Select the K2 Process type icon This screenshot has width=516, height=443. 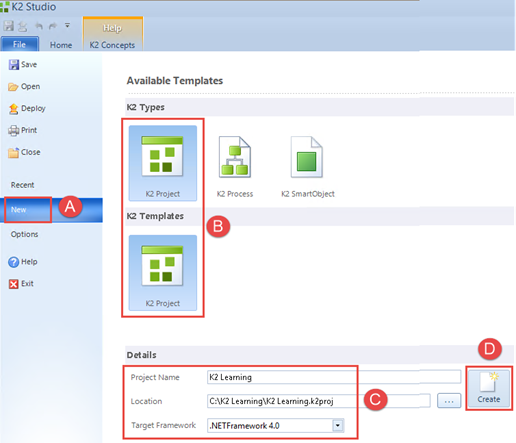(235, 166)
